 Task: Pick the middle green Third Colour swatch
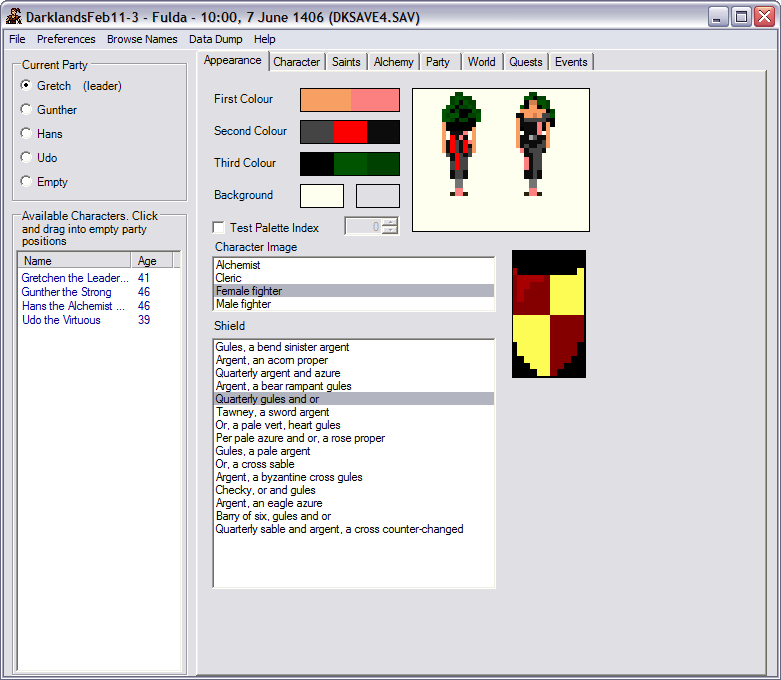pyautogui.click(x=350, y=164)
